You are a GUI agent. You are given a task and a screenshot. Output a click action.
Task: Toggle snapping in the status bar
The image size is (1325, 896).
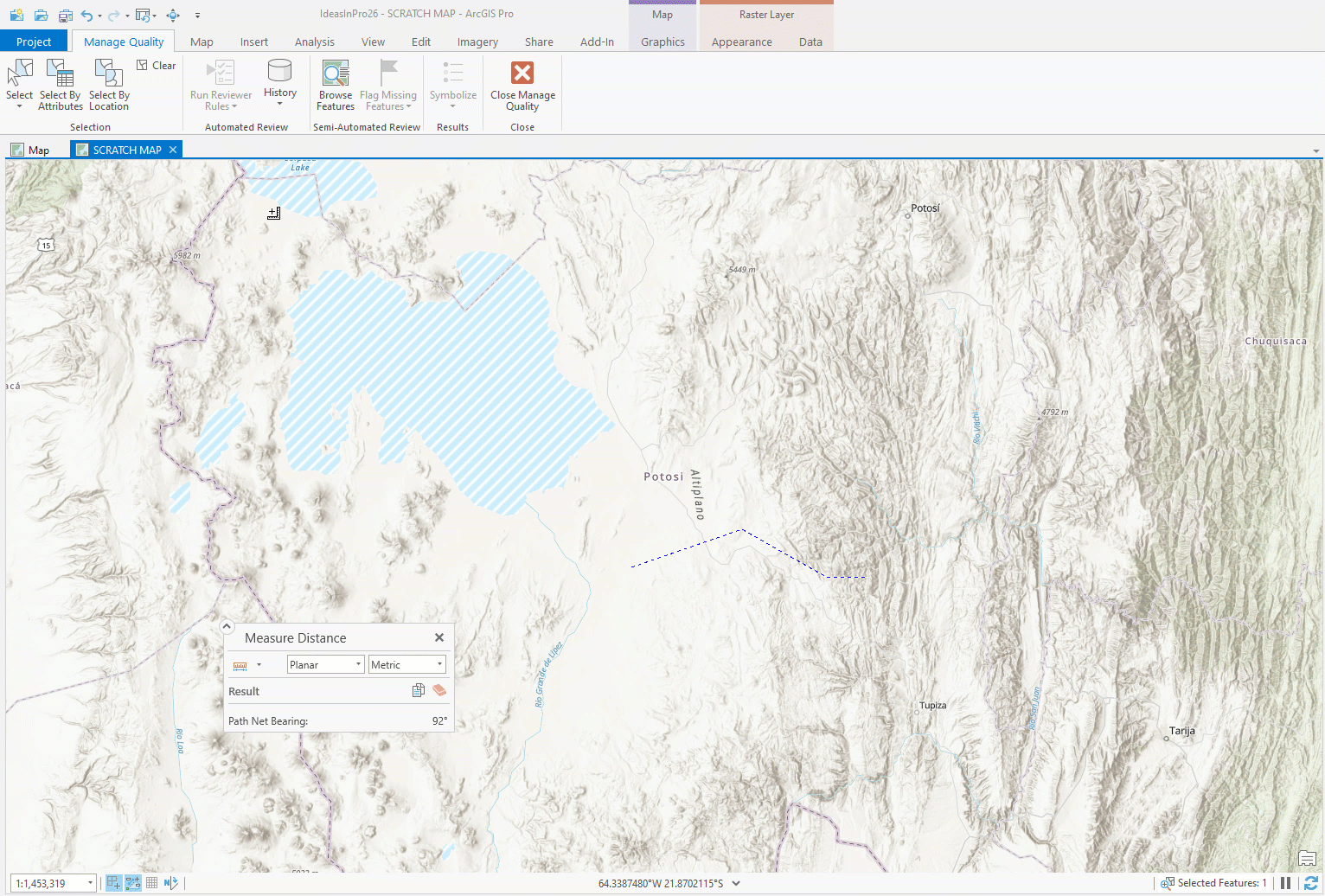click(113, 883)
